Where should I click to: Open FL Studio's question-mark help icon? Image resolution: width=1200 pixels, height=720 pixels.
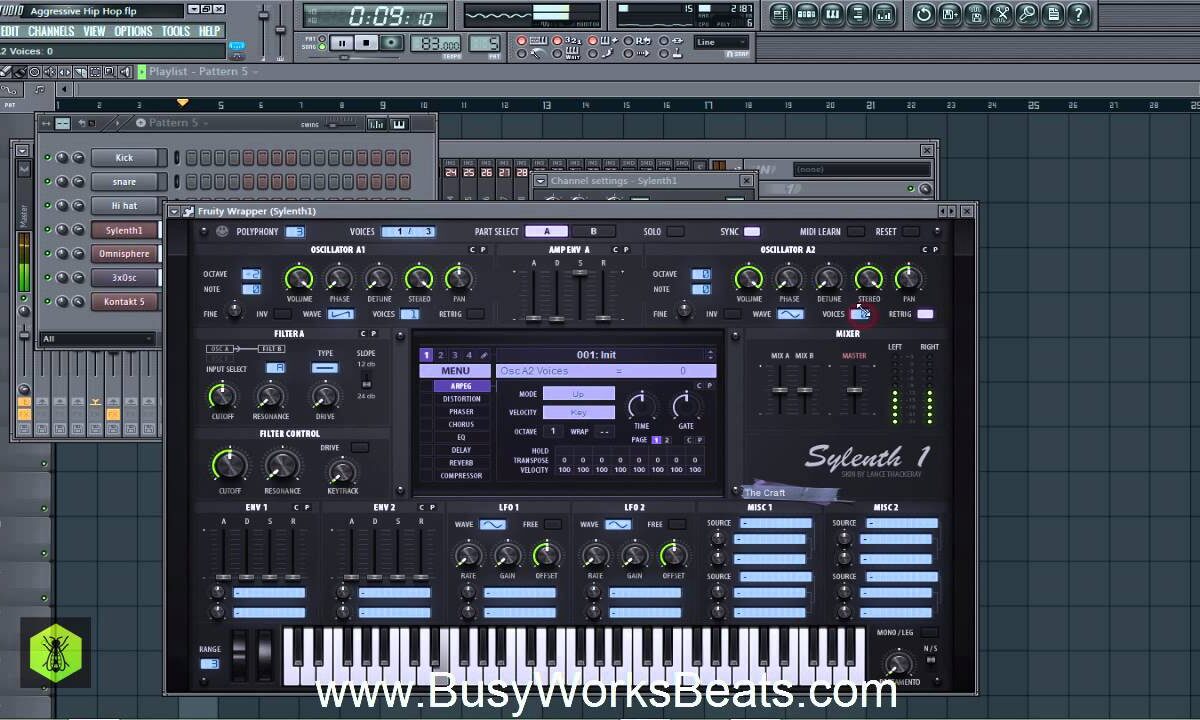(1078, 15)
